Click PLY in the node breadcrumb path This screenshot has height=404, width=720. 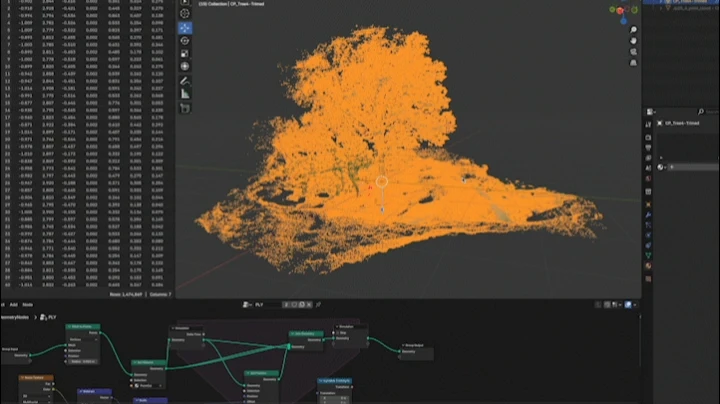[52, 317]
